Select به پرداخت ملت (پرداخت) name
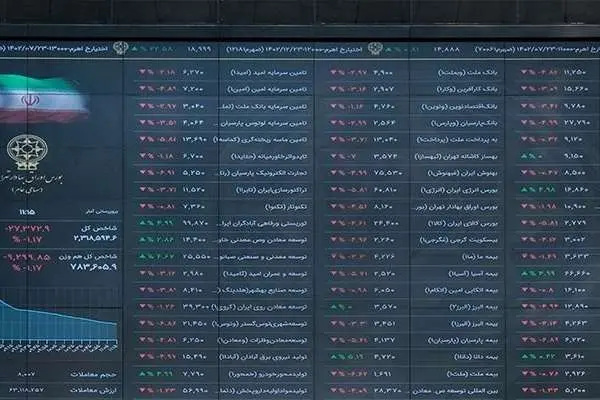This screenshot has height=400, width=600. coord(457,140)
